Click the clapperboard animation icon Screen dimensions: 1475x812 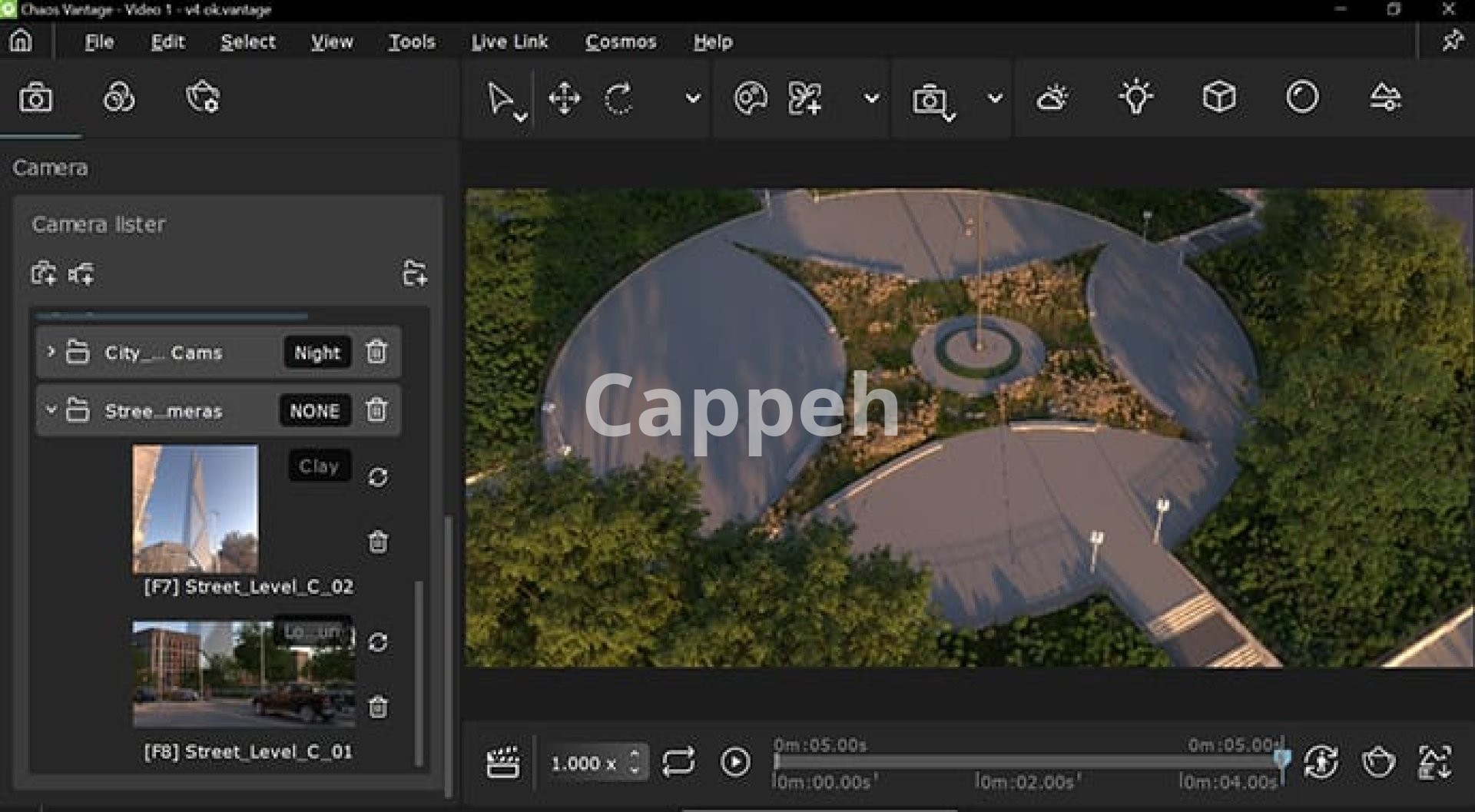[x=503, y=762]
